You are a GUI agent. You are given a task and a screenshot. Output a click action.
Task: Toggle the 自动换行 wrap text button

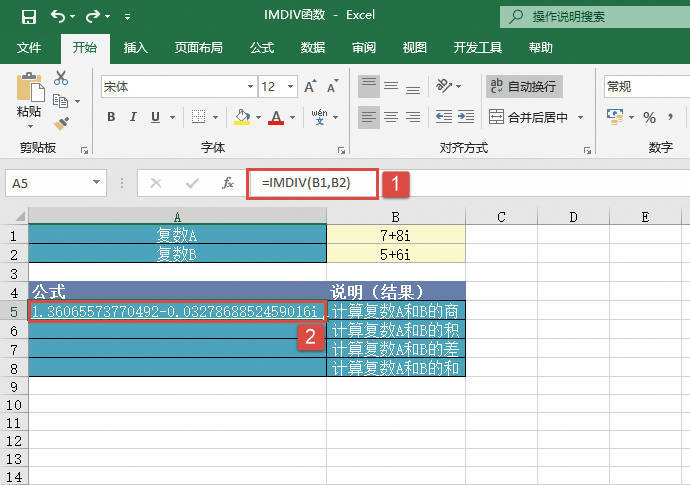(x=525, y=87)
